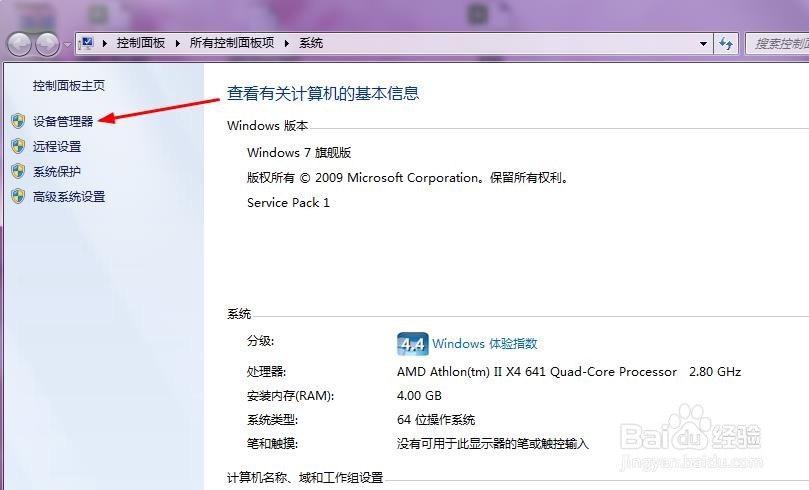Click the 64 位操作系统 value
The height and width of the screenshot is (490, 809).
[x=435, y=419]
